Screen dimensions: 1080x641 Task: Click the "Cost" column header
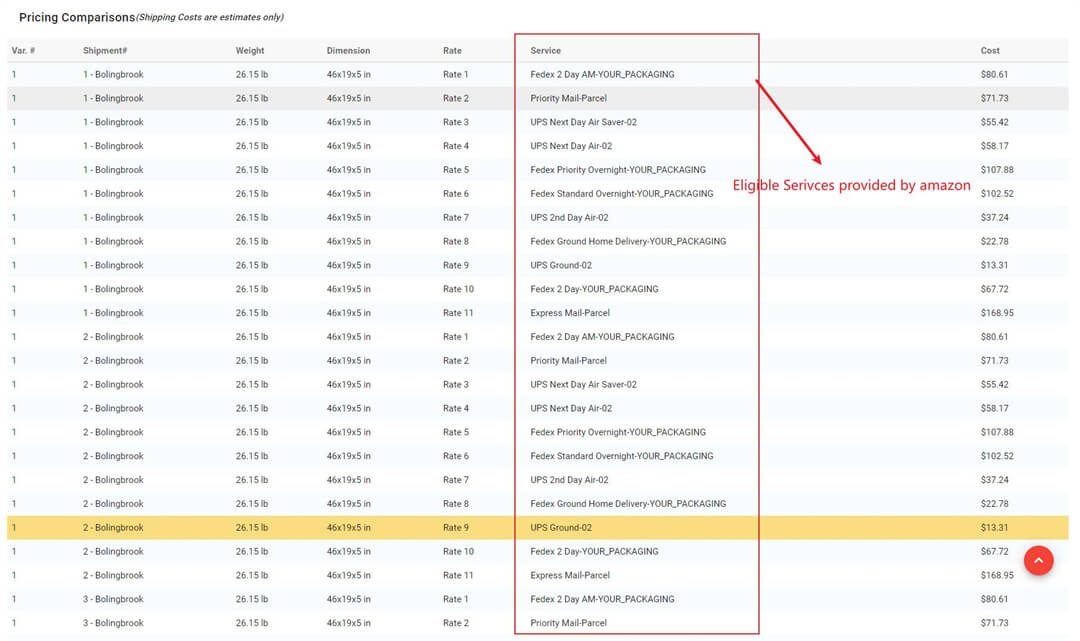click(x=990, y=51)
